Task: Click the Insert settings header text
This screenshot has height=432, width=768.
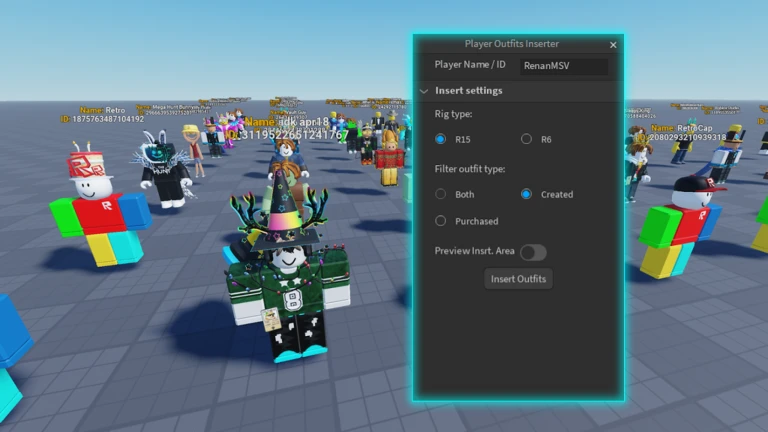Action: tap(469, 91)
